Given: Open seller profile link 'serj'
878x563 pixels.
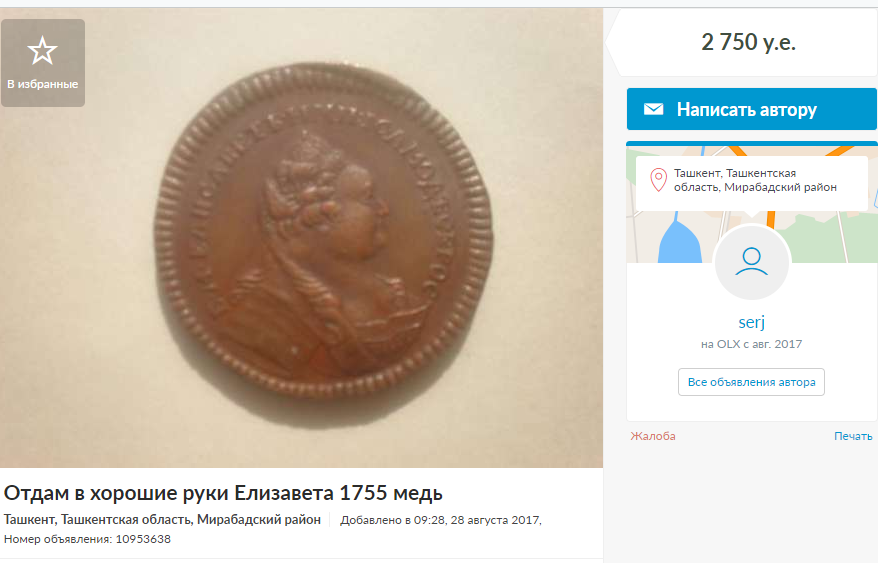Looking at the screenshot, I should [751, 322].
